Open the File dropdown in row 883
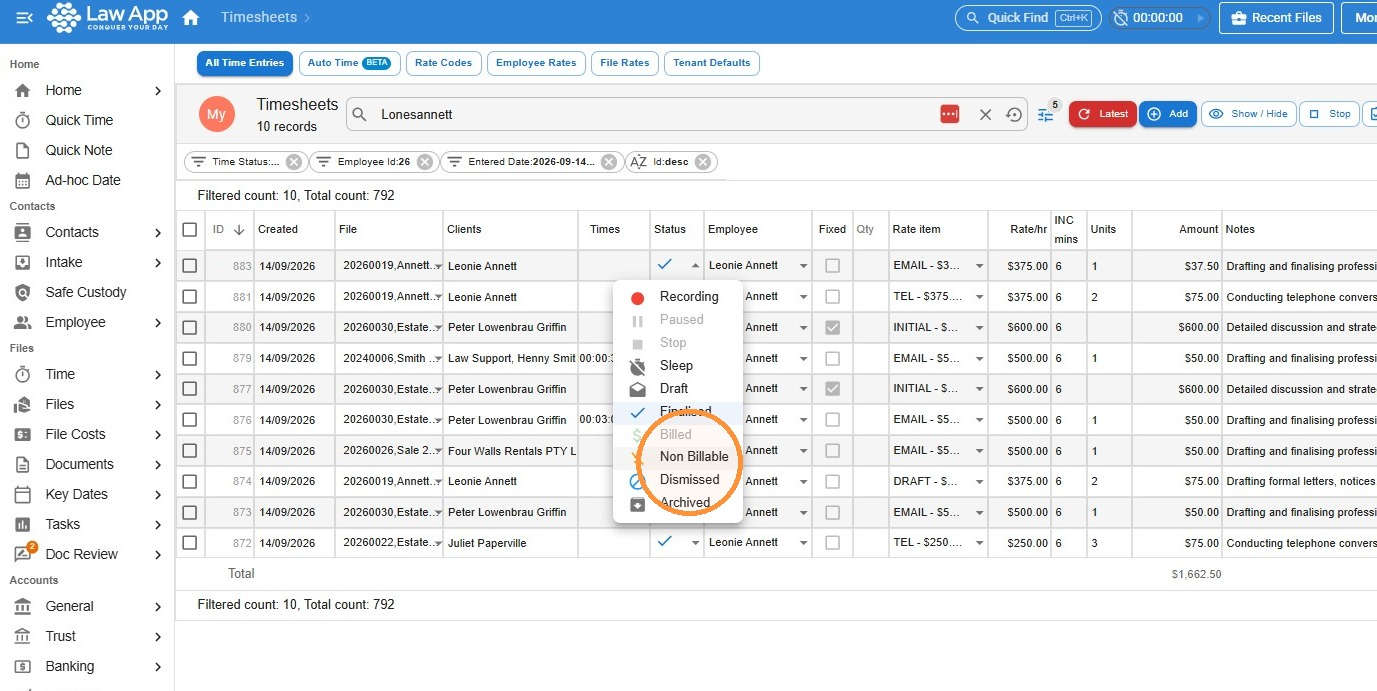Image resolution: width=1377 pixels, height=691 pixels. pos(437,267)
